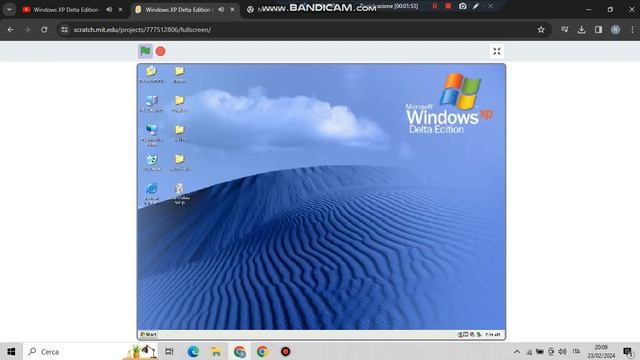
Task: Stop the Bandicam recording
Action: pos(448,6)
